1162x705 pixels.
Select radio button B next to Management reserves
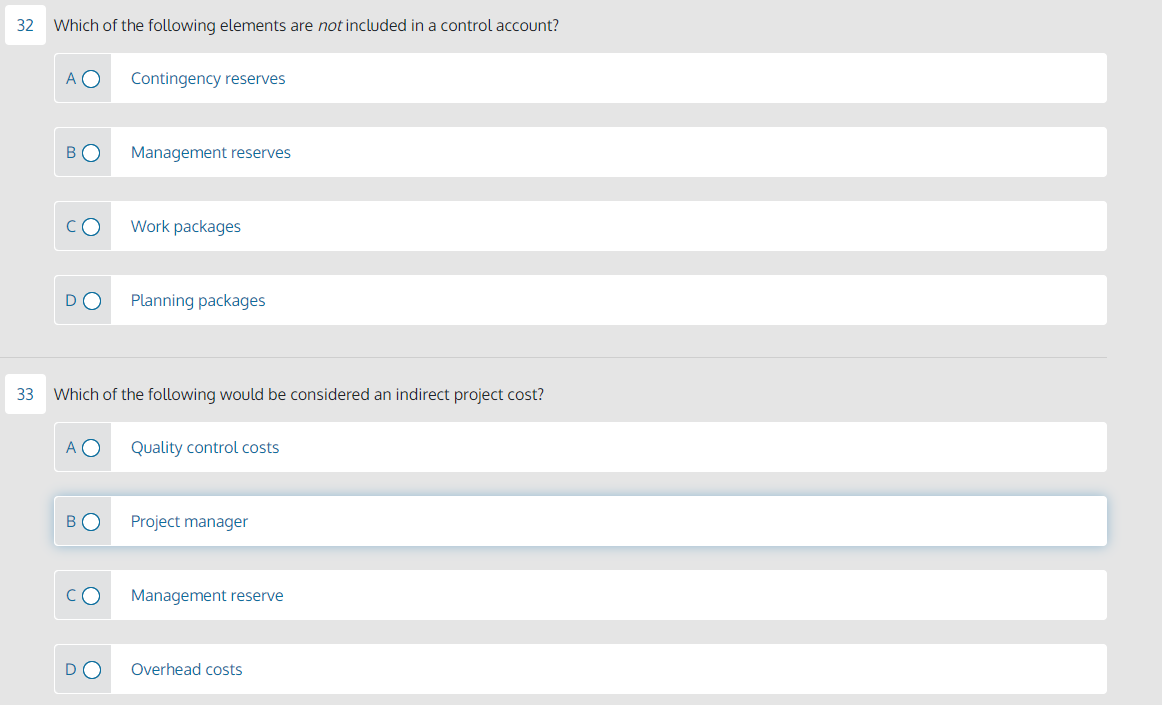[x=90, y=152]
